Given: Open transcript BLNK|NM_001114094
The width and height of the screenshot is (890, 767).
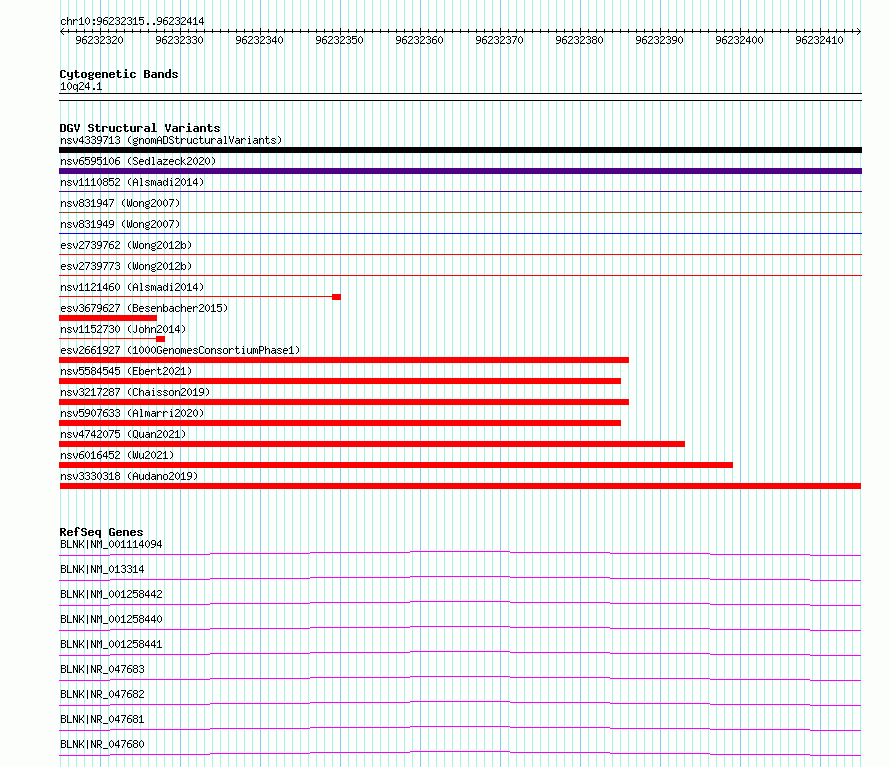Looking at the screenshot, I should click(111, 544).
